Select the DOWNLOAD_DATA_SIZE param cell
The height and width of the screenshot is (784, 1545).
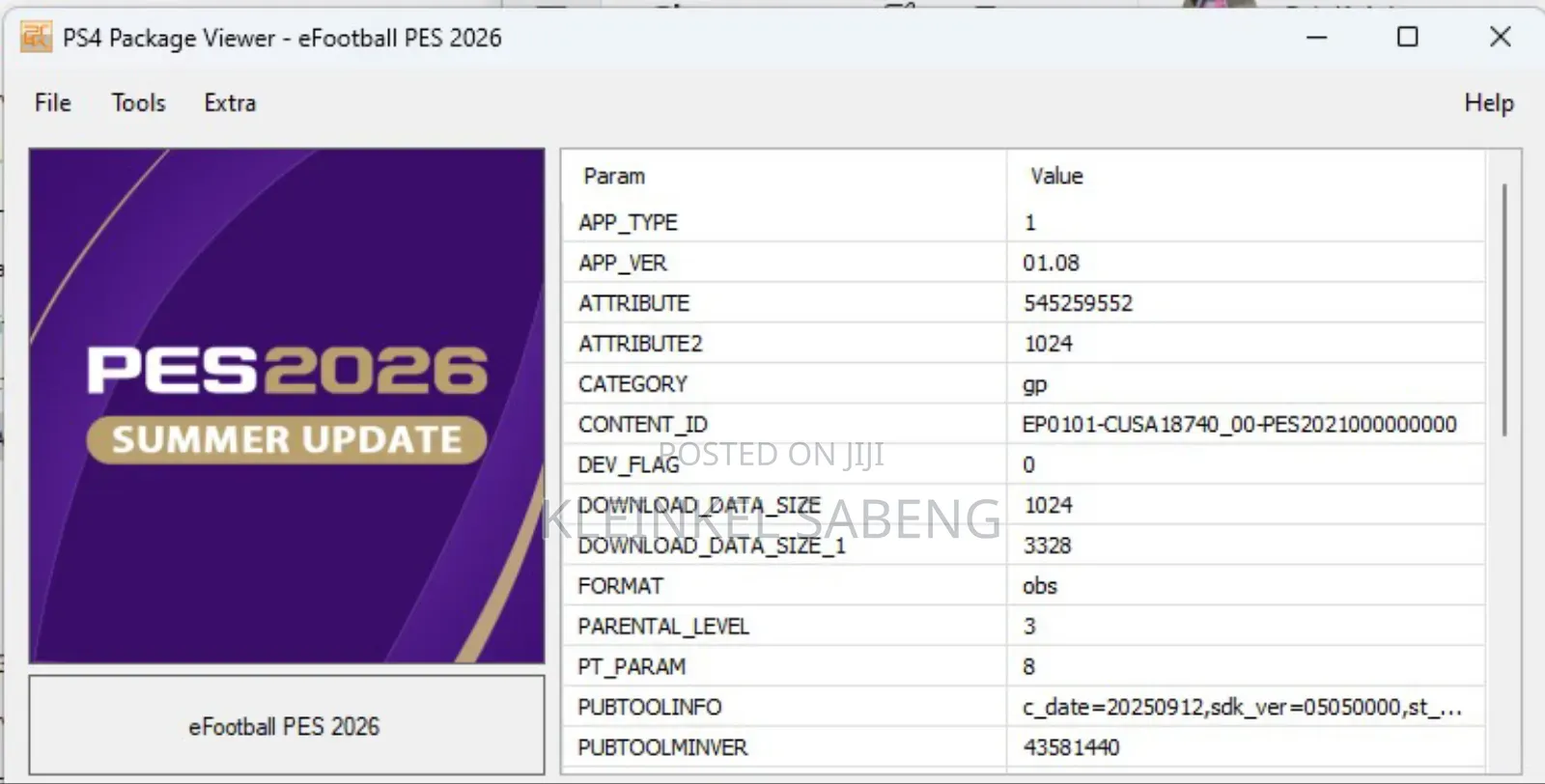[784, 505]
